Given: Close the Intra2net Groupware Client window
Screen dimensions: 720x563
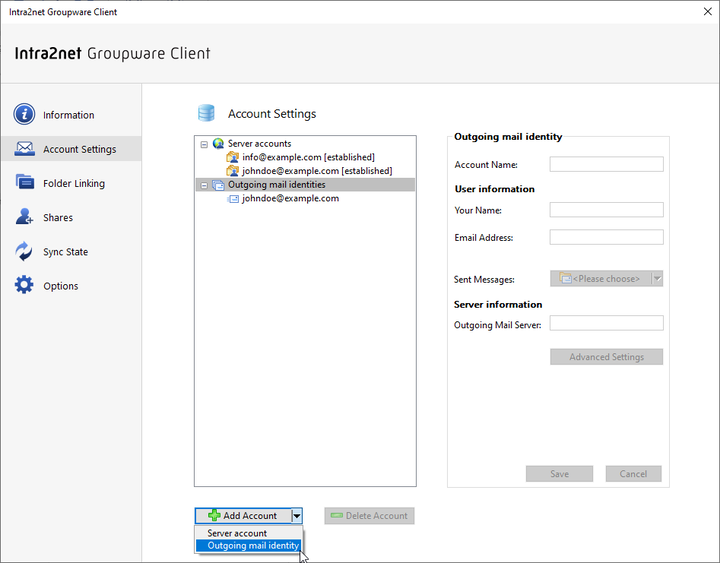Looking at the screenshot, I should pyautogui.click(x=708, y=11).
